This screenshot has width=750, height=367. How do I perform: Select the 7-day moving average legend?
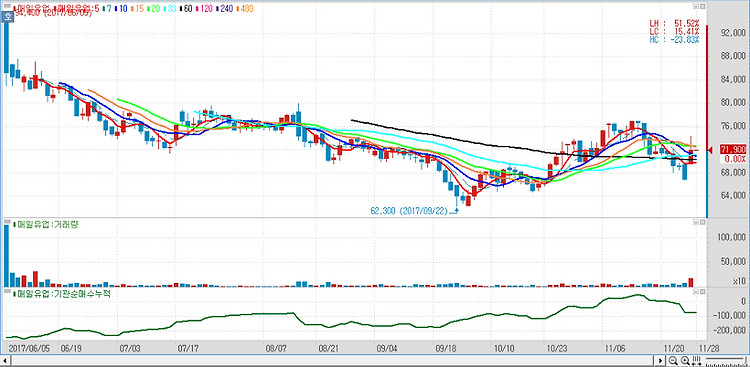107,9
